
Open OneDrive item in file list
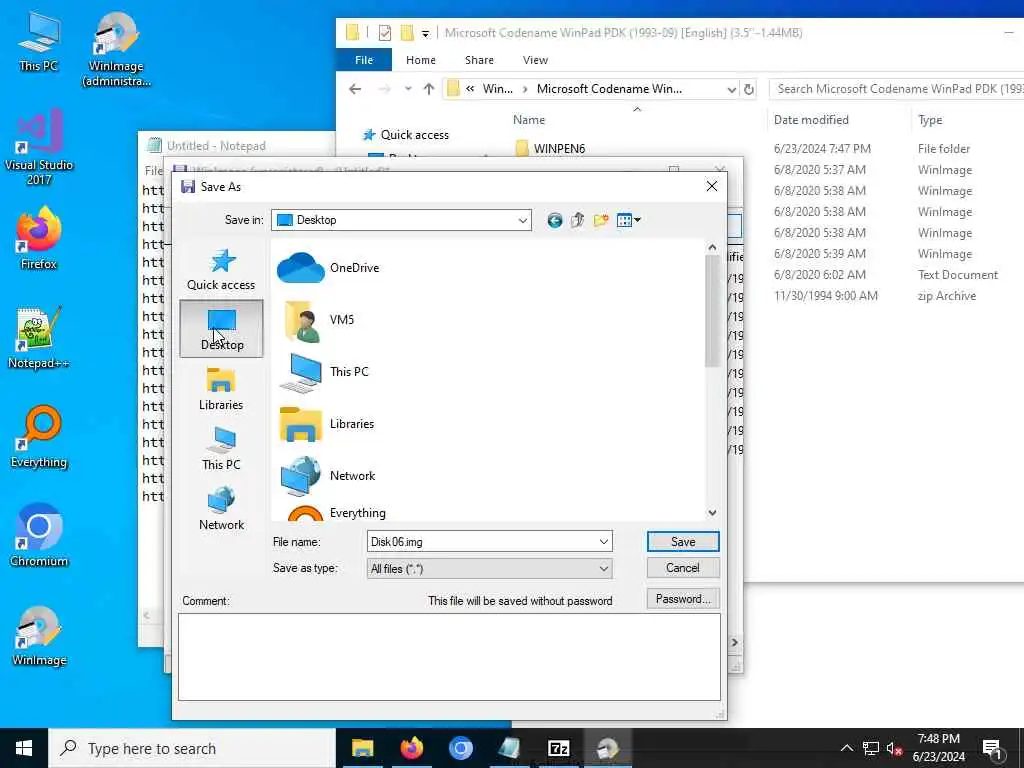[x=328, y=268]
